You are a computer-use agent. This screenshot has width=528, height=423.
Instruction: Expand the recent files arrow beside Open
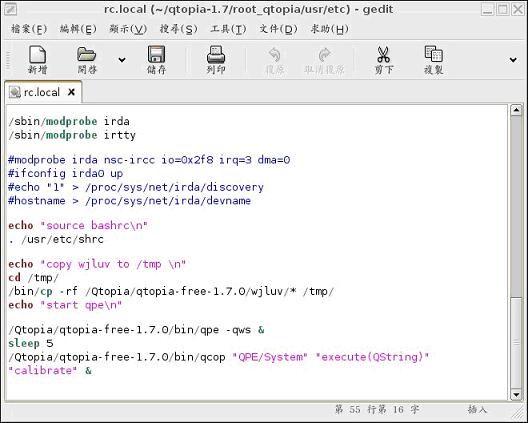[x=122, y=60]
